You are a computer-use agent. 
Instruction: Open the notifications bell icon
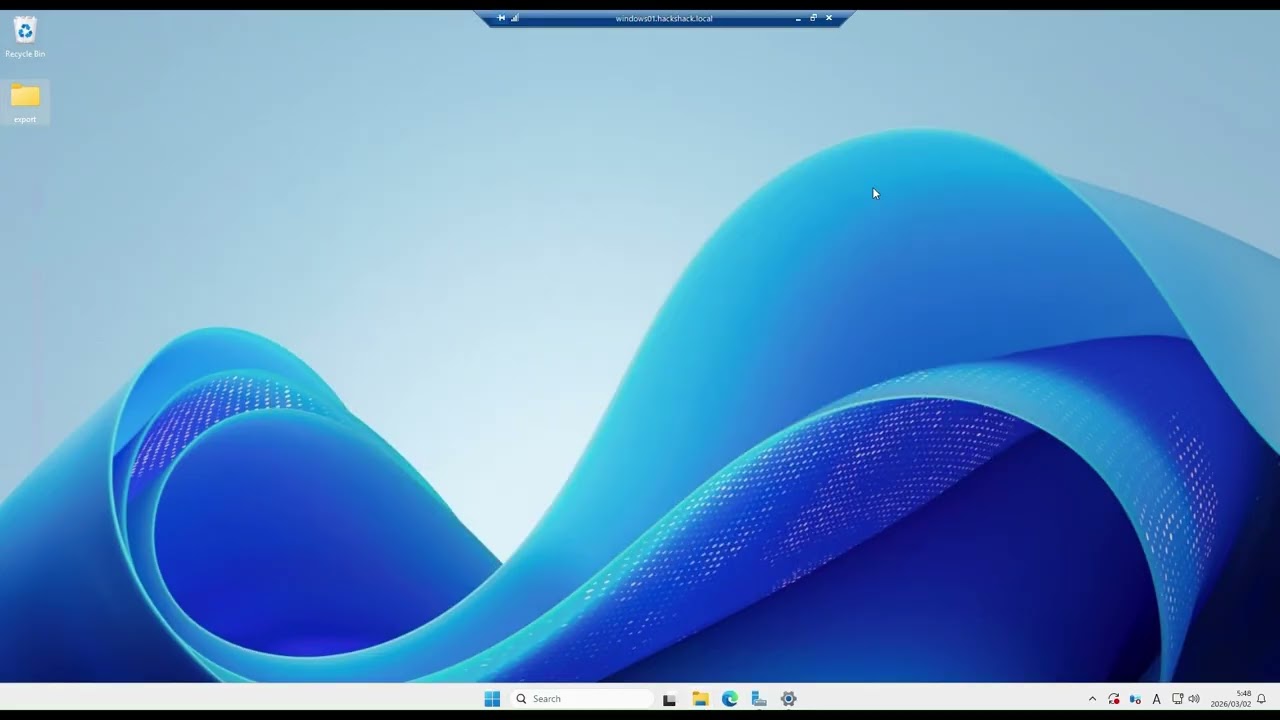pyautogui.click(x=1261, y=699)
